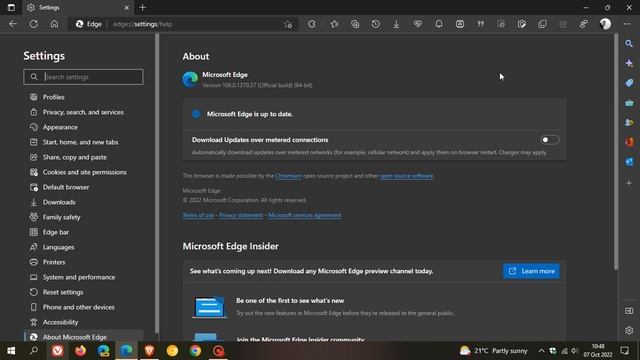The height and width of the screenshot is (360, 640).
Task: Close the Settings tab
Action: pyautogui.click(x=127, y=7)
